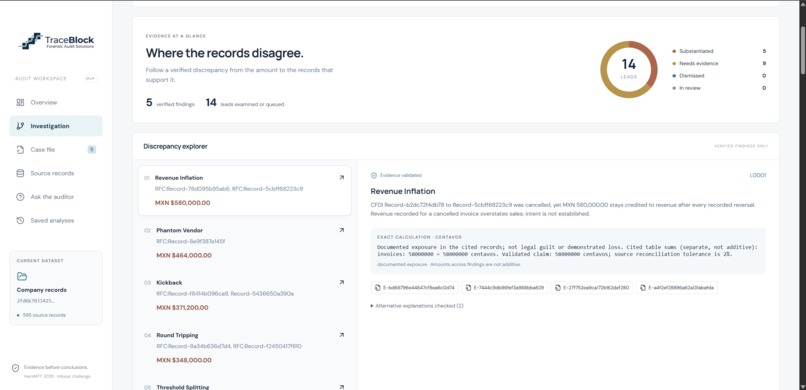Click the Evidence validated shield icon

tap(374, 175)
